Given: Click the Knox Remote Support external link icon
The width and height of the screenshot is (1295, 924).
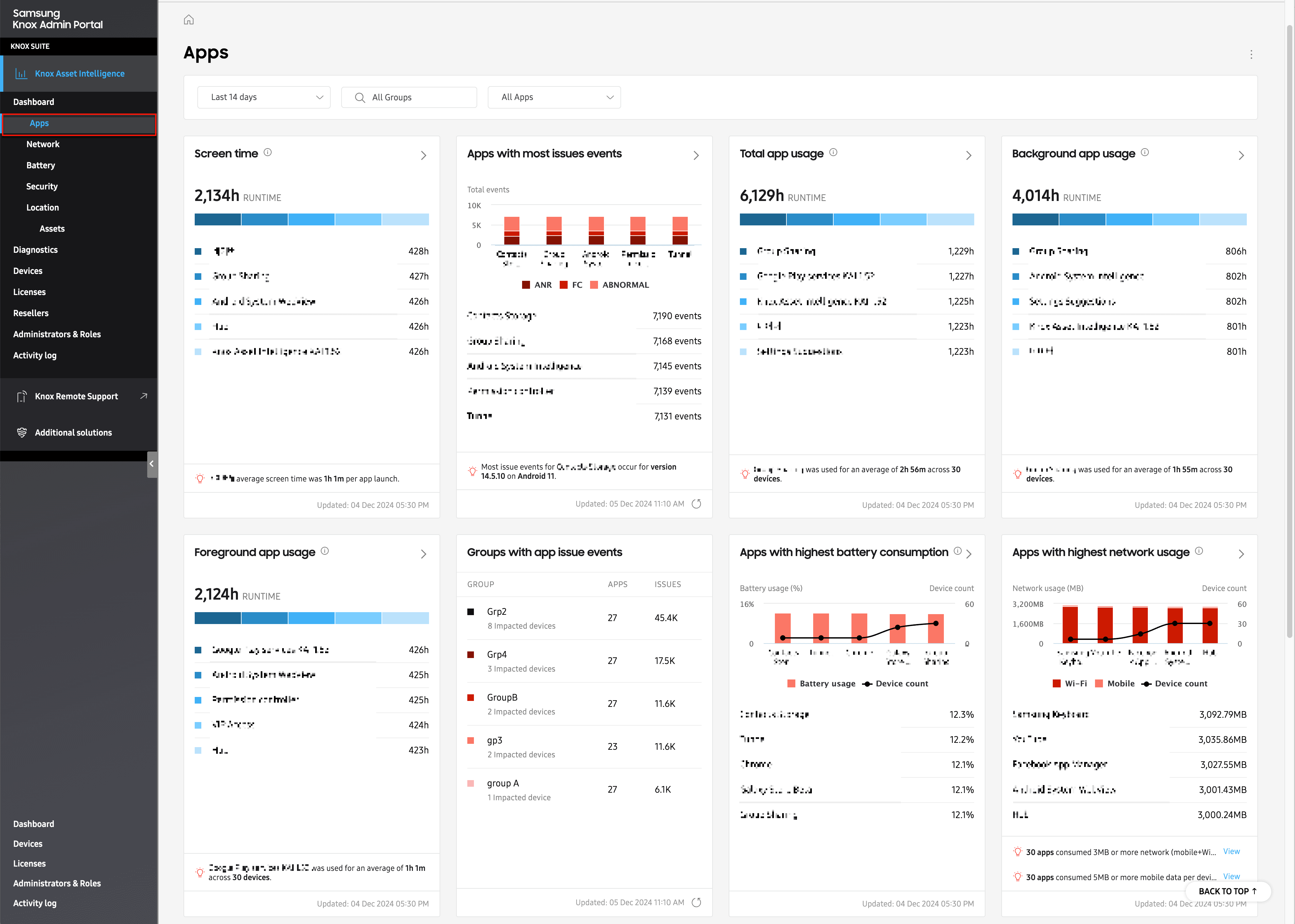Looking at the screenshot, I should 143,396.
